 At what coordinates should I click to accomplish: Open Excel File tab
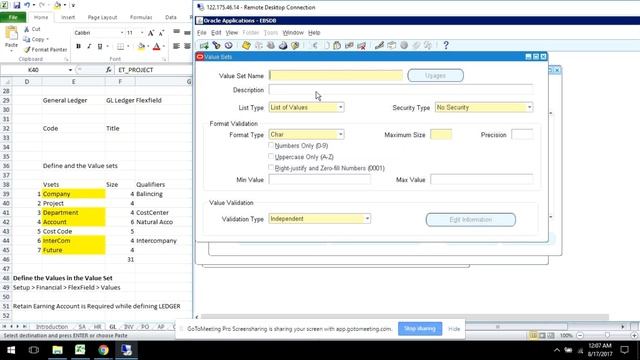coord(13,17)
